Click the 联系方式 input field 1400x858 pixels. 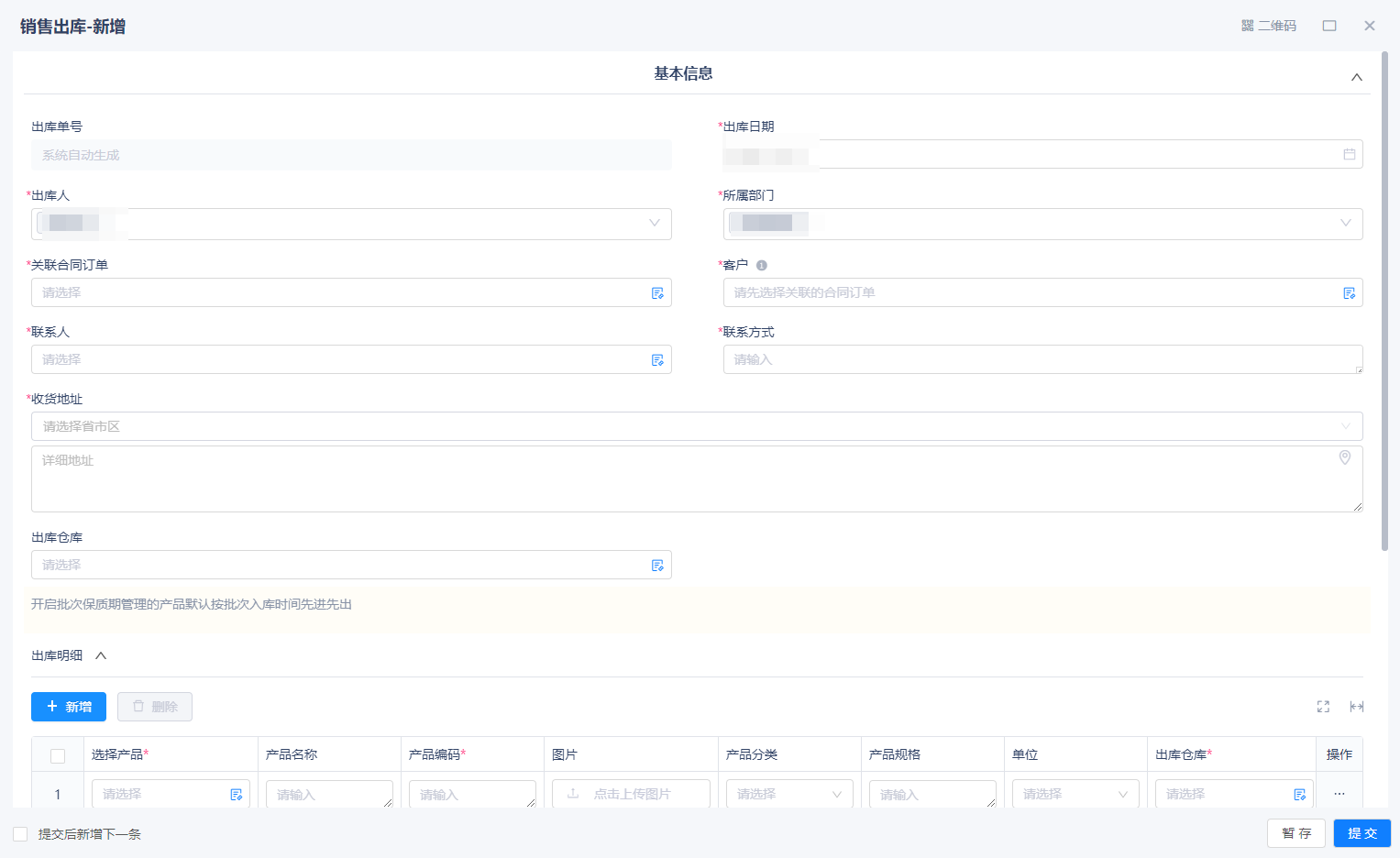point(1042,359)
